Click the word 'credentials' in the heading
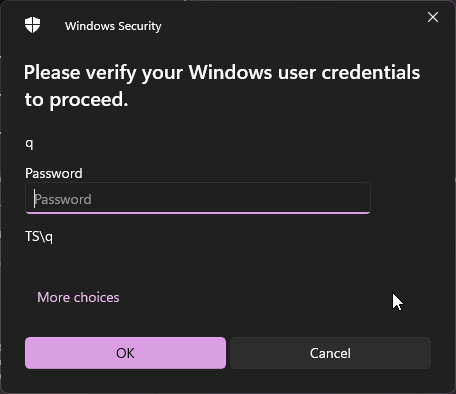This screenshot has width=456, height=394. pyautogui.click(x=371, y=73)
